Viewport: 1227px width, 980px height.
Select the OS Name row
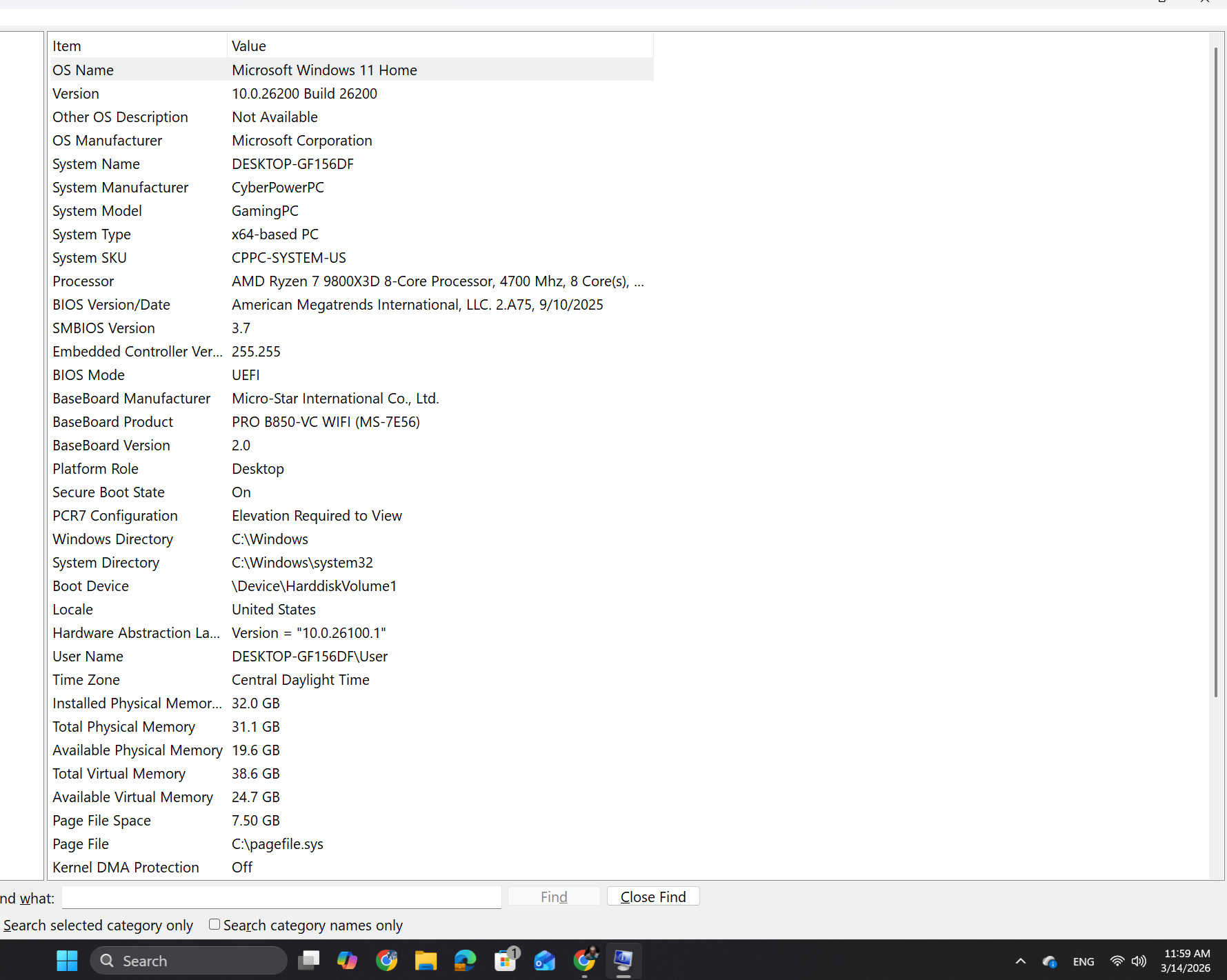(352, 70)
